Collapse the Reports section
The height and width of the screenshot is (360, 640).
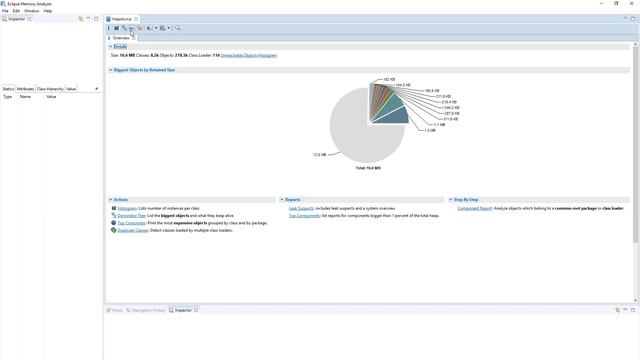[x=282, y=200]
